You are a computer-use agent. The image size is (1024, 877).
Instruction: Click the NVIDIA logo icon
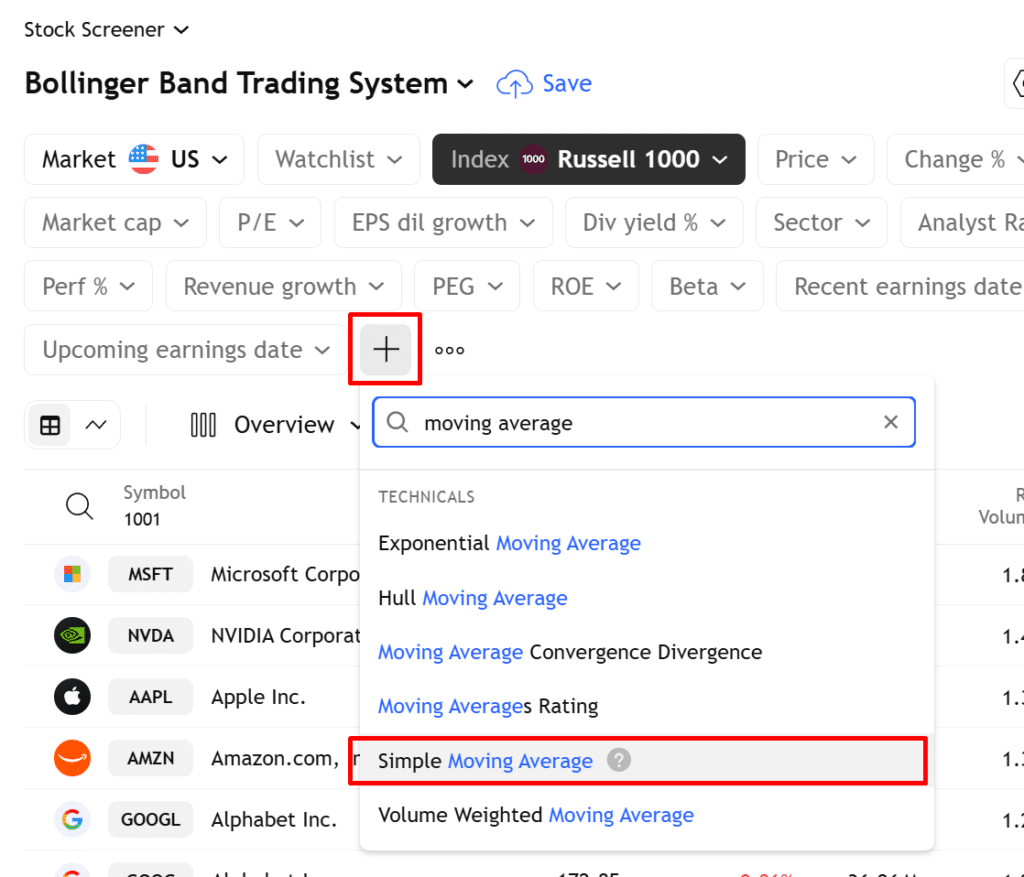(72, 636)
